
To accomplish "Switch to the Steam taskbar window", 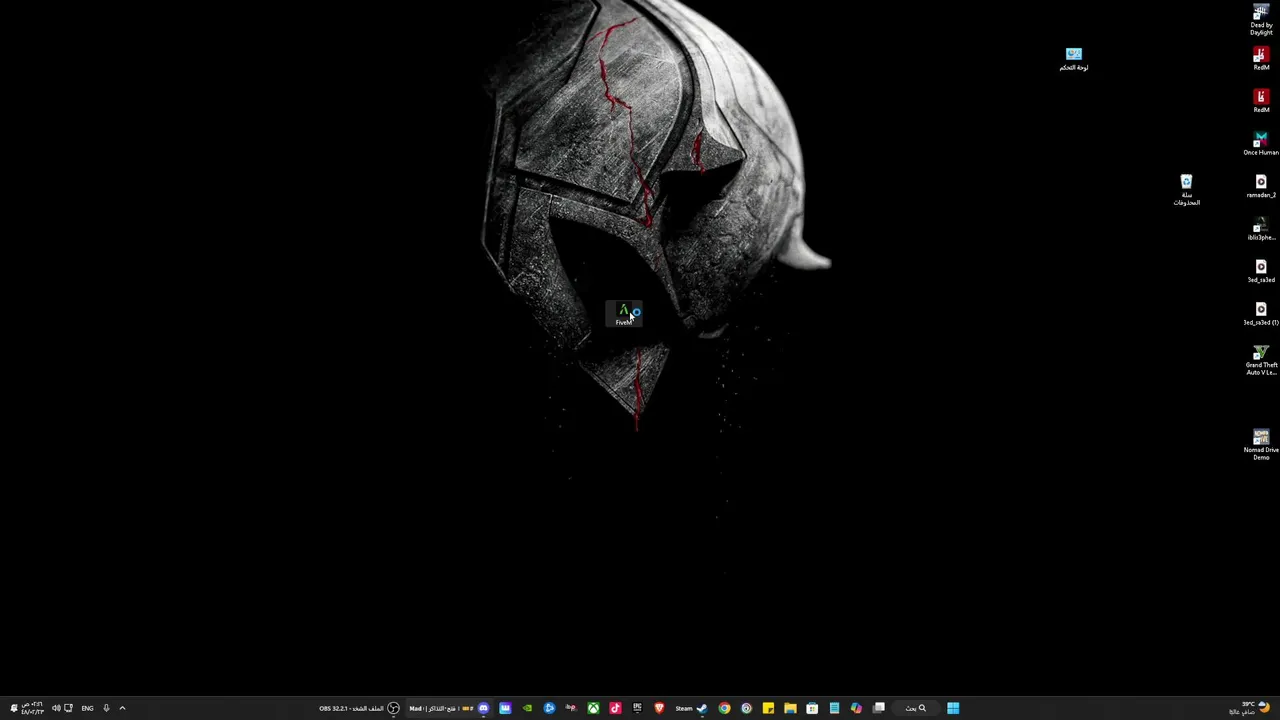I will (x=691, y=708).
